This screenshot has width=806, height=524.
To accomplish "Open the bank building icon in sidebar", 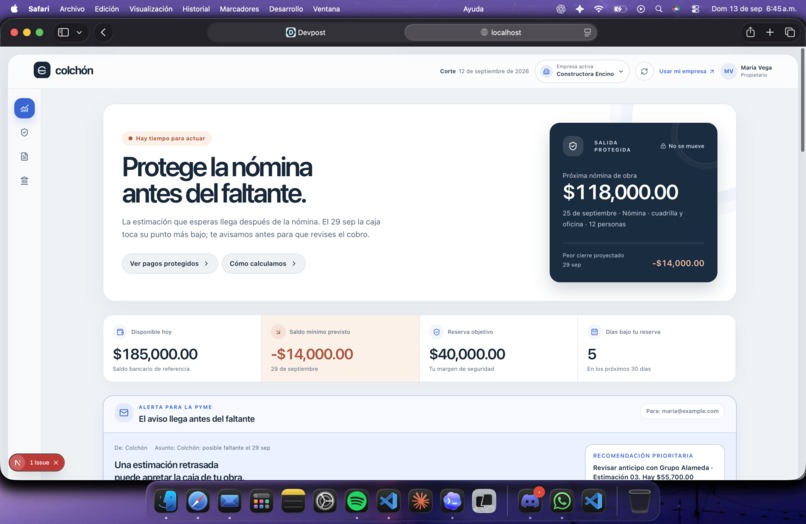I will pos(24,180).
